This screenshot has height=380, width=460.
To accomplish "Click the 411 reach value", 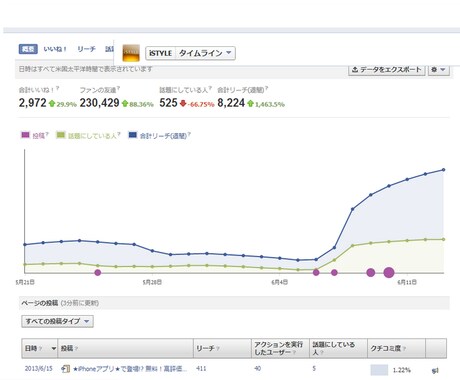I will tap(201, 369).
